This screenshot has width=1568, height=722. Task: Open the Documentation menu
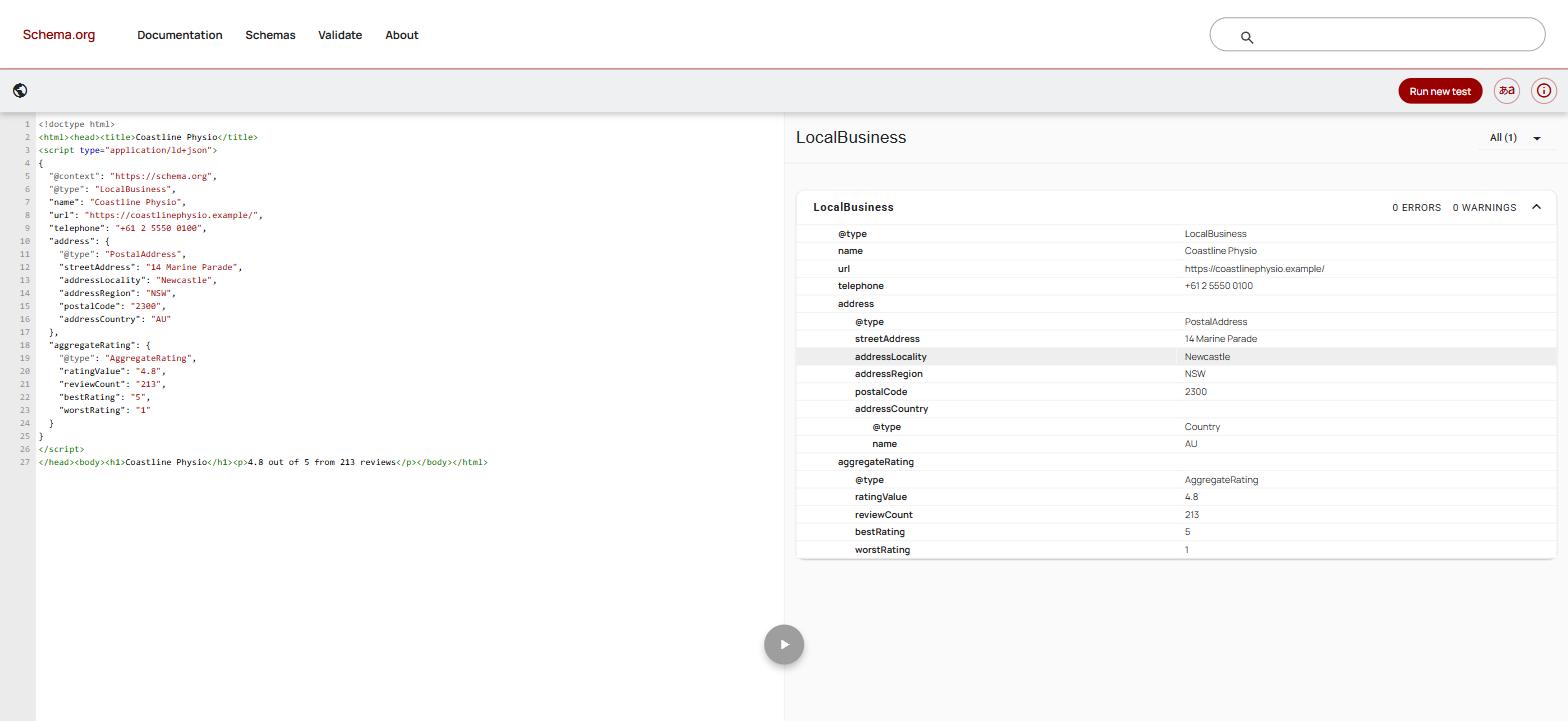(x=180, y=35)
